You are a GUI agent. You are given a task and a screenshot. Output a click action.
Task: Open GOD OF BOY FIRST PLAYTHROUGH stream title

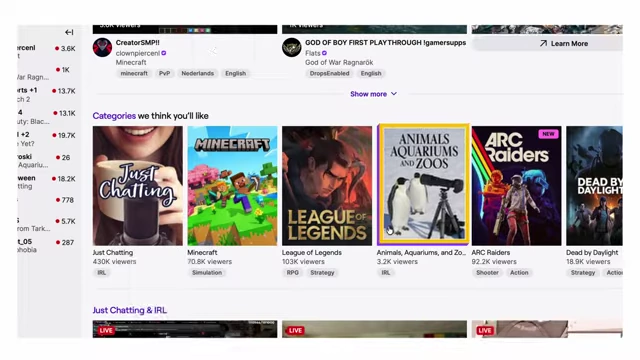tap(385, 42)
